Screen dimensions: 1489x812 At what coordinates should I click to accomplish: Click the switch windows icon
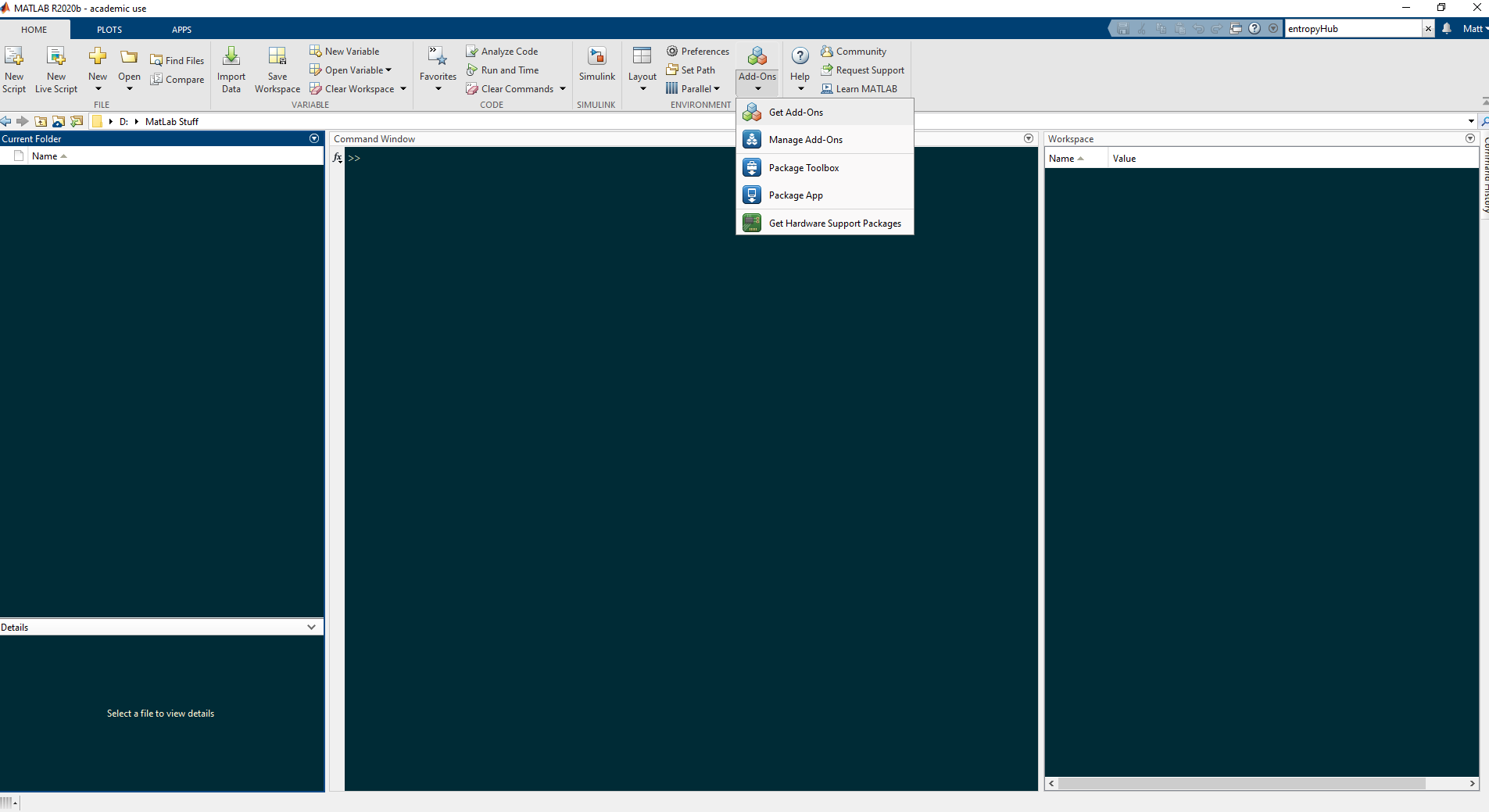1236,28
